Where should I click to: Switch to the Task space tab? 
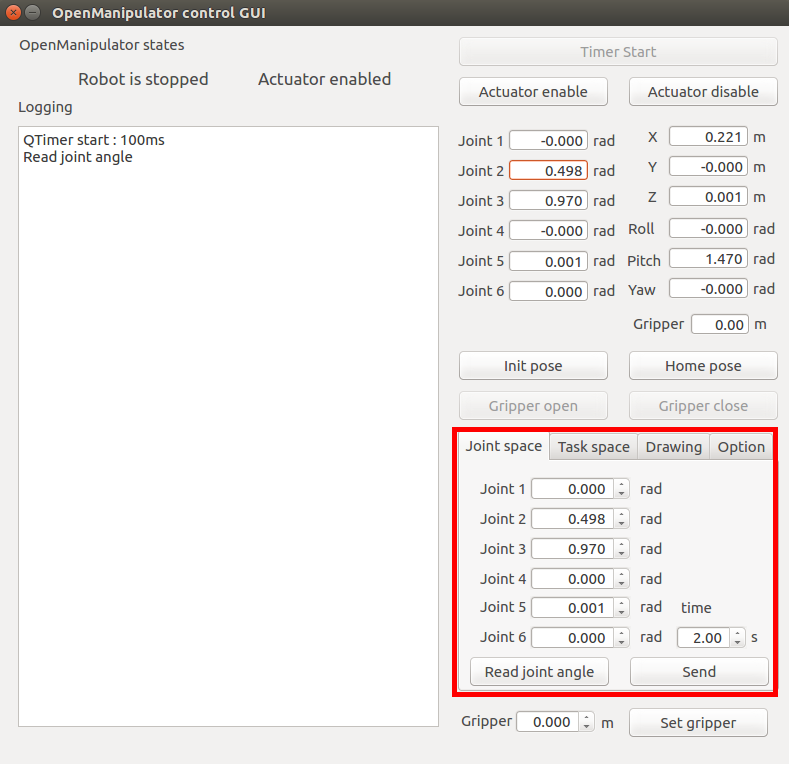[x=593, y=447]
